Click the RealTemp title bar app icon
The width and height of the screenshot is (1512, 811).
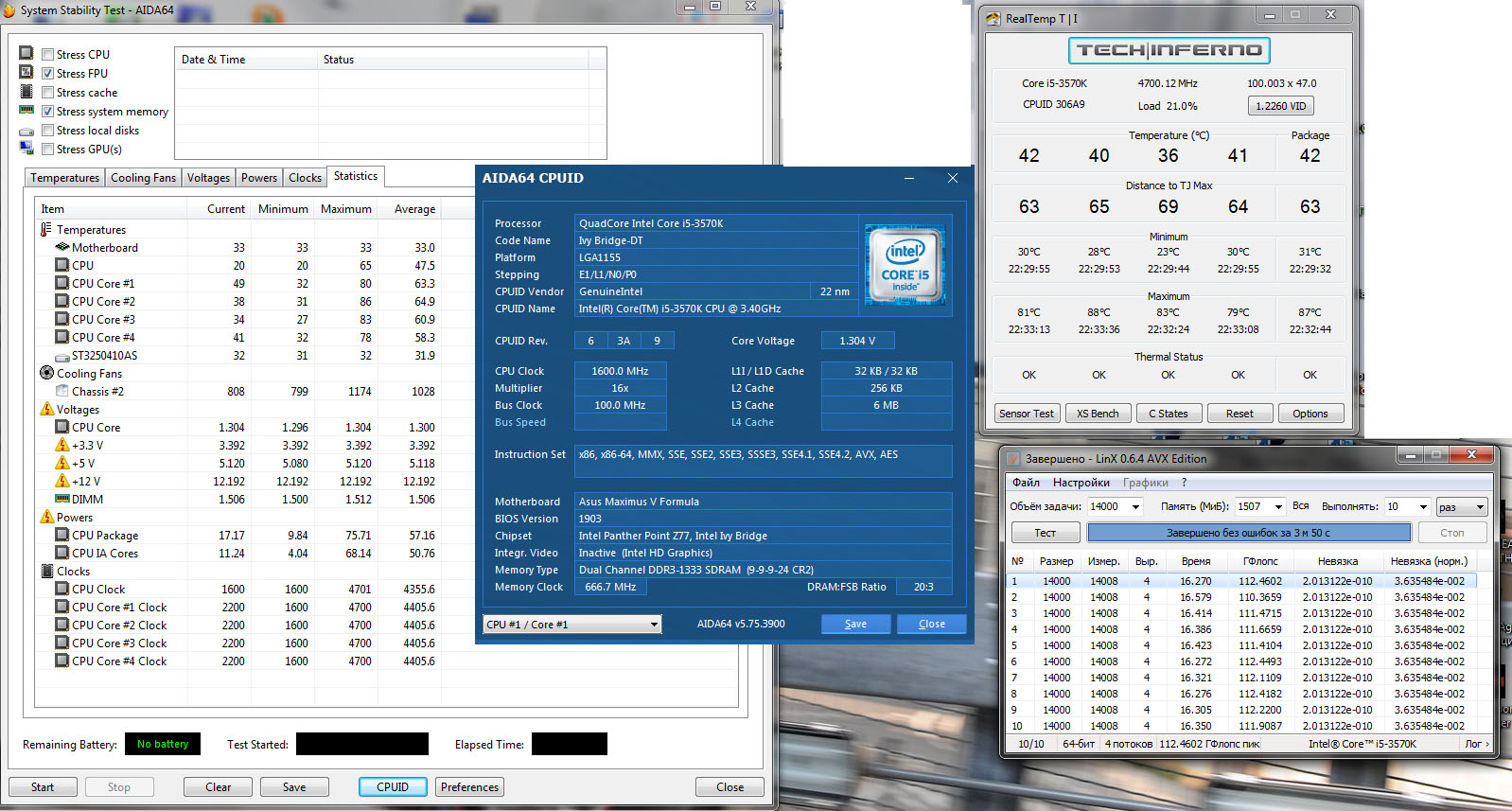pyautogui.click(x=993, y=18)
